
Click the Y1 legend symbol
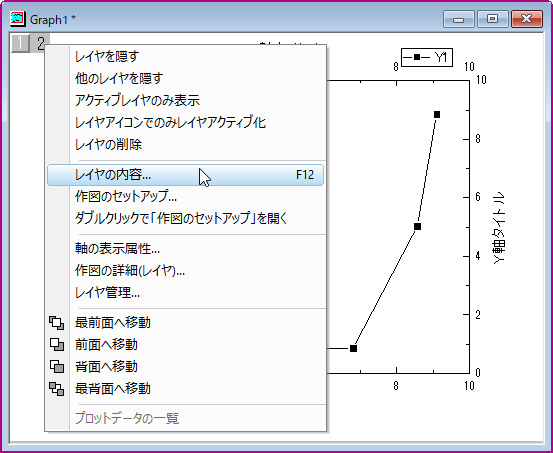417,57
